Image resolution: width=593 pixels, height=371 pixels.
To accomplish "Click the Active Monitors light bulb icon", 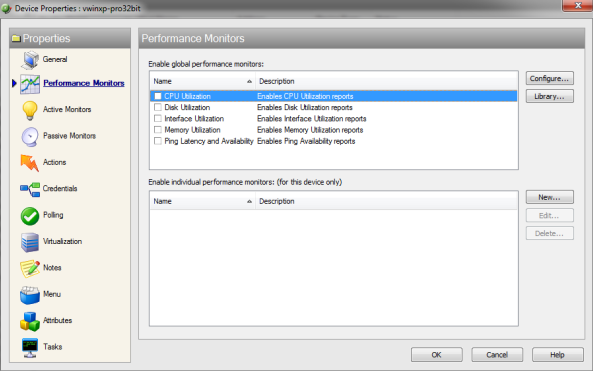I will click(30, 110).
